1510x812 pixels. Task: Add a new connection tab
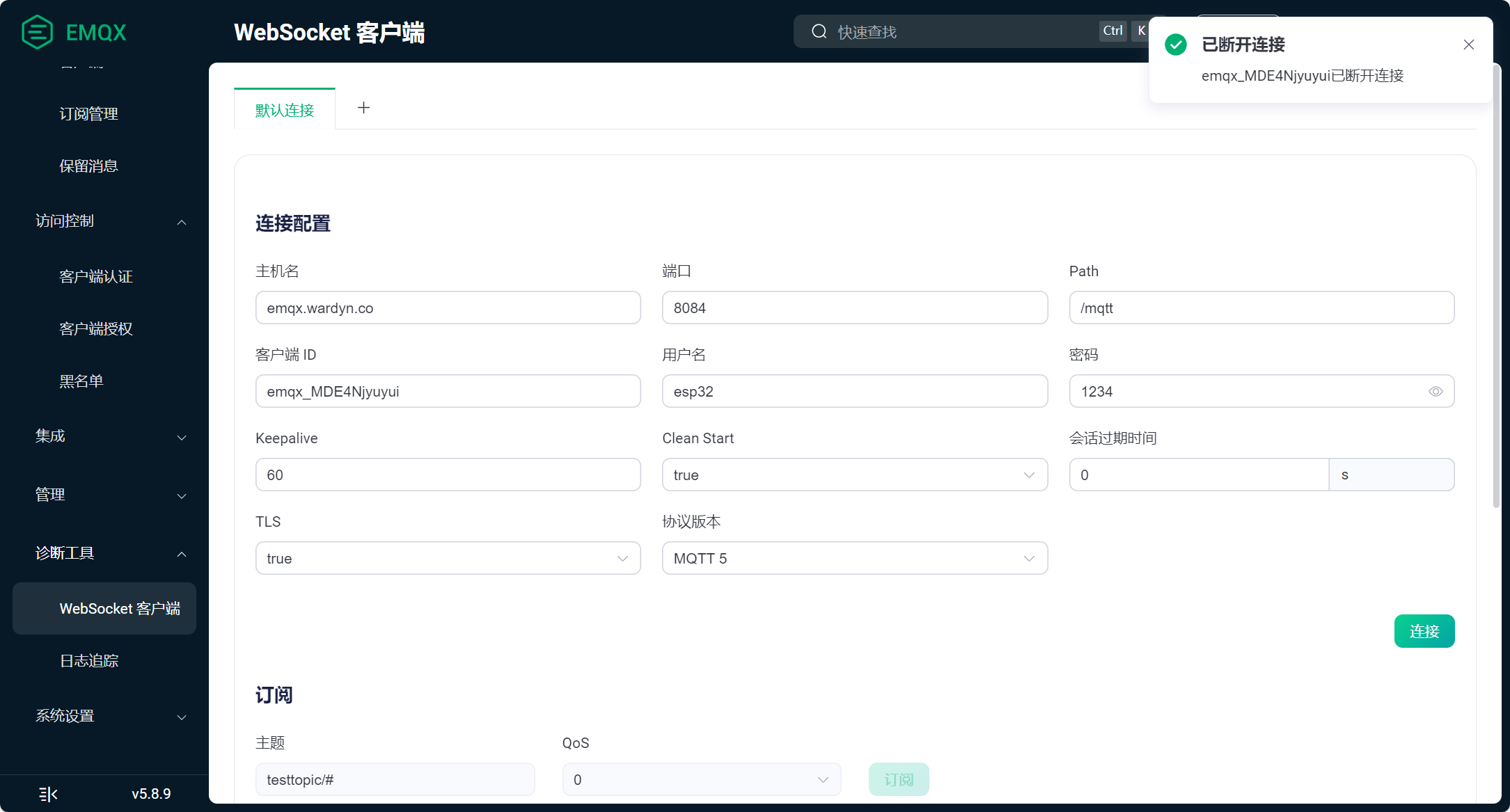363,108
